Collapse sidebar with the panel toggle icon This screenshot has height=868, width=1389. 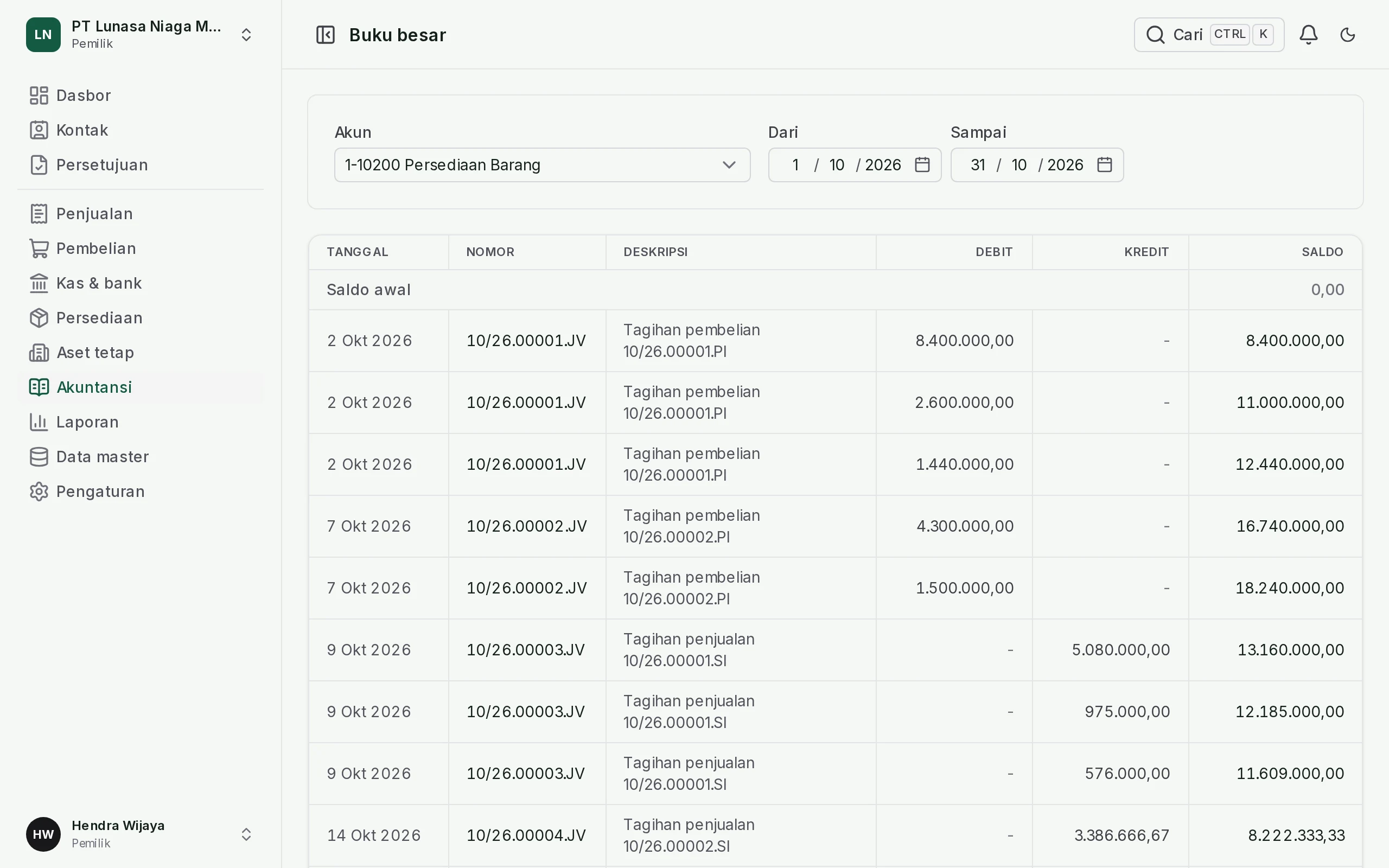click(326, 35)
